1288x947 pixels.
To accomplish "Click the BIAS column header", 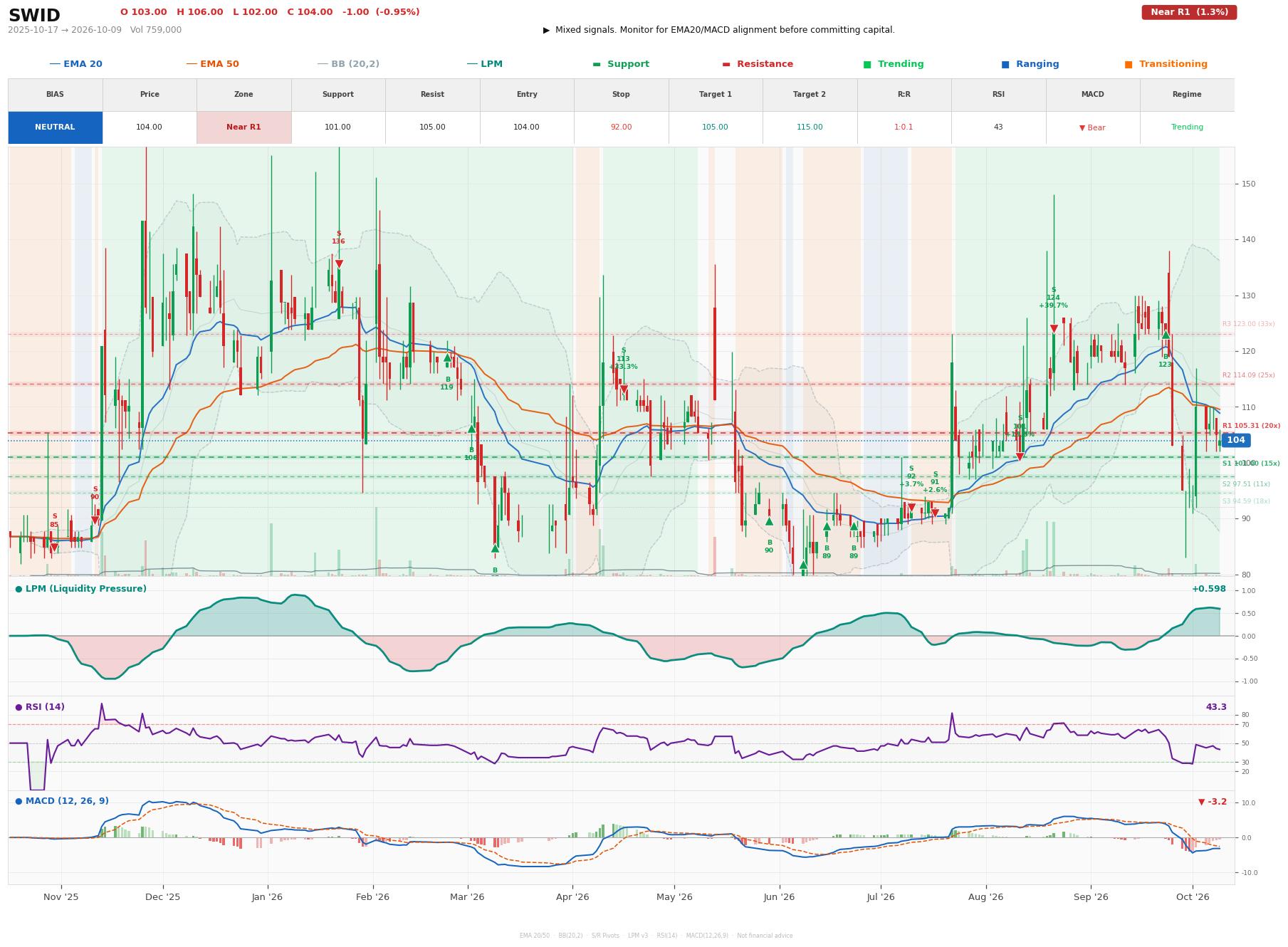I will [55, 95].
